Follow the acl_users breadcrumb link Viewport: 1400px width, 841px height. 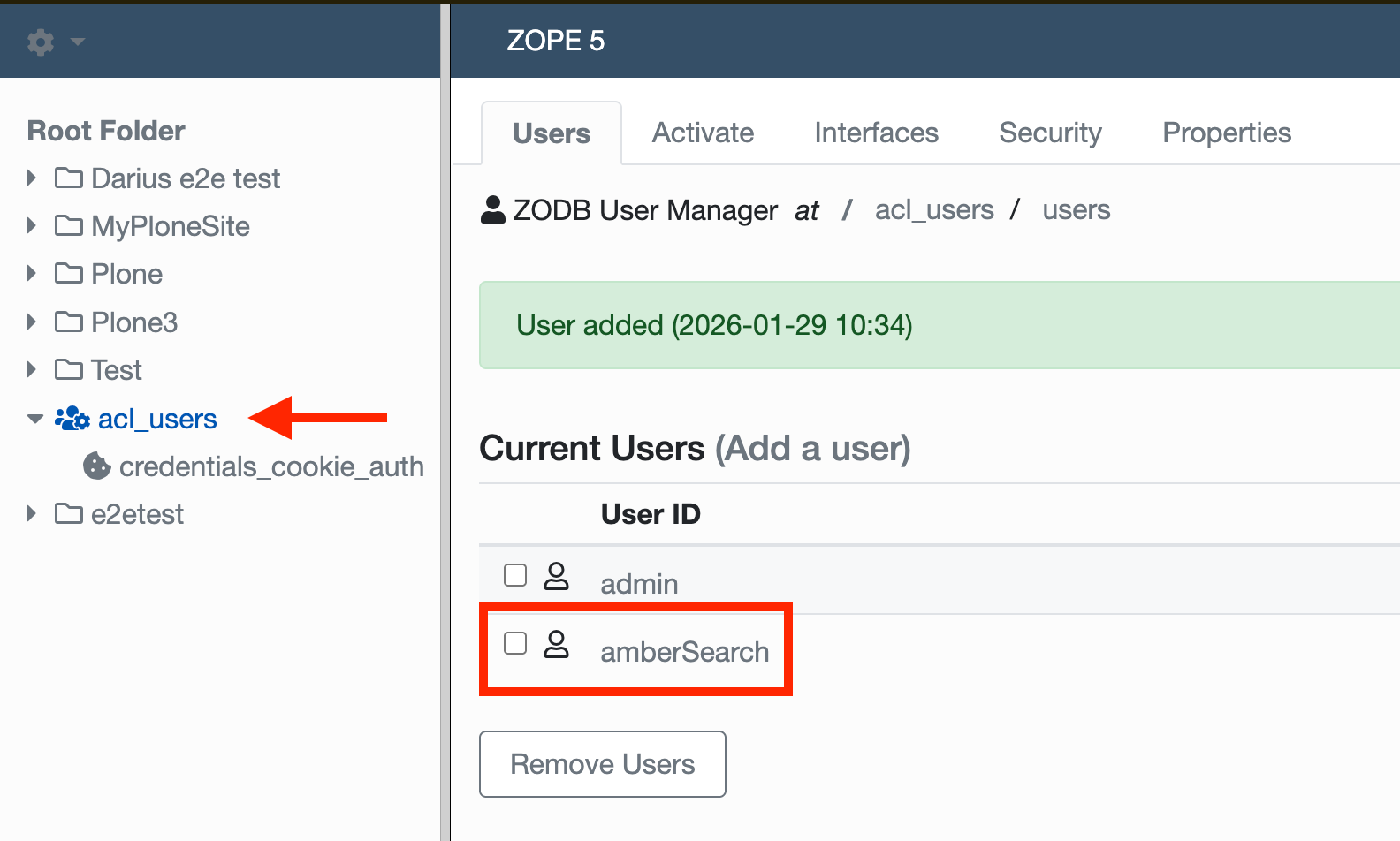(x=934, y=210)
